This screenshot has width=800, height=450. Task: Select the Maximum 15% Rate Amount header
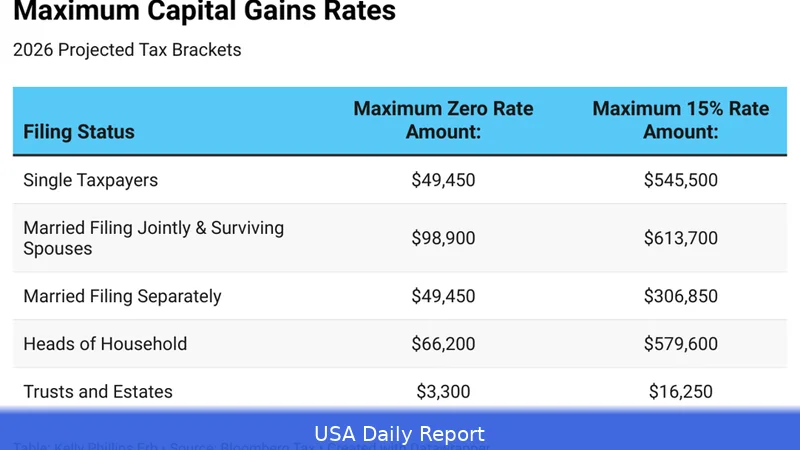(681, 120)
